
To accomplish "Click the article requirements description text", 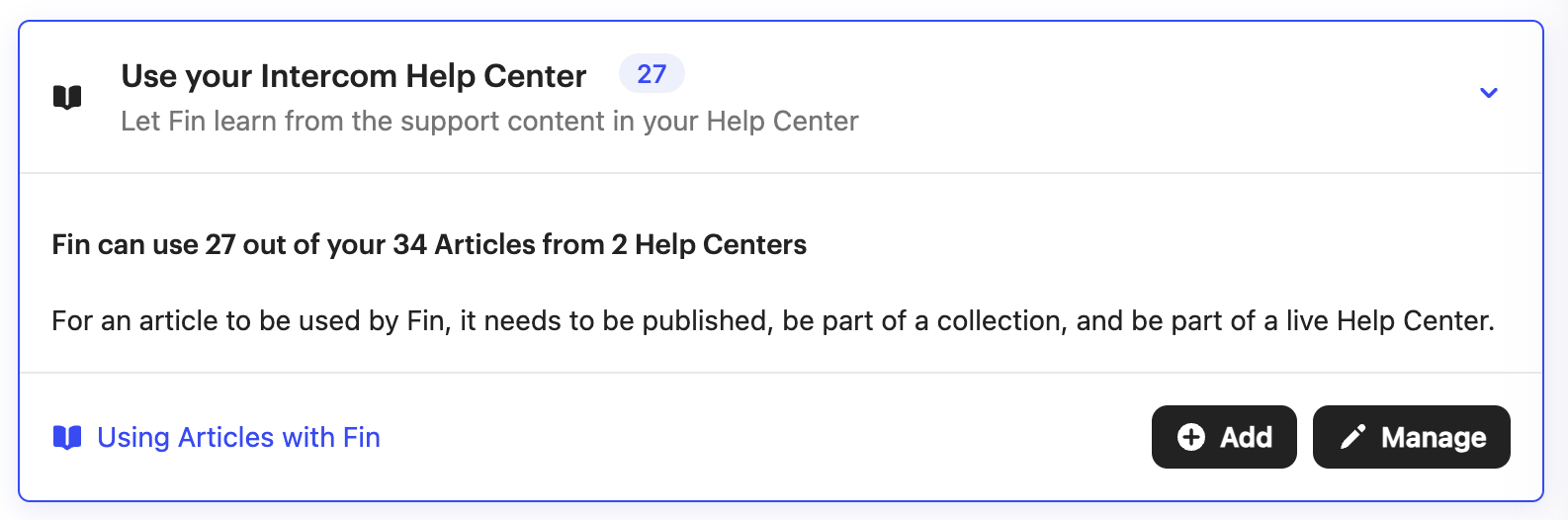I will [773, 321].
